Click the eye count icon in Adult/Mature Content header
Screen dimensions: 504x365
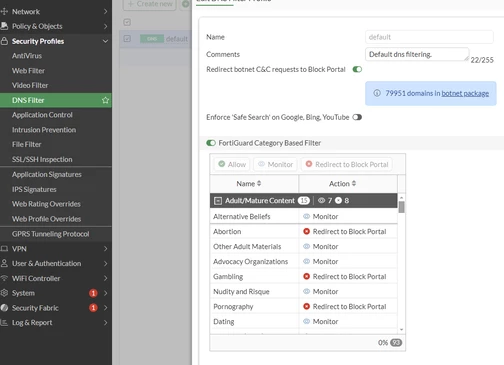[321, 200]
